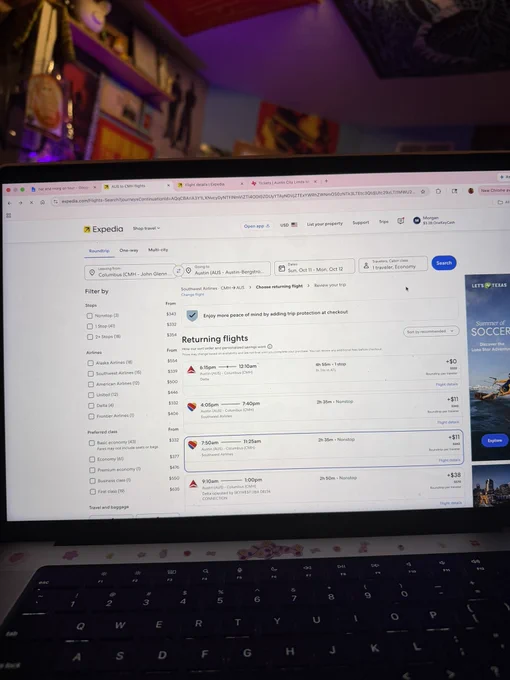
Task: Open Travelers, Cabin class selector
Action: tap(393, 264)
